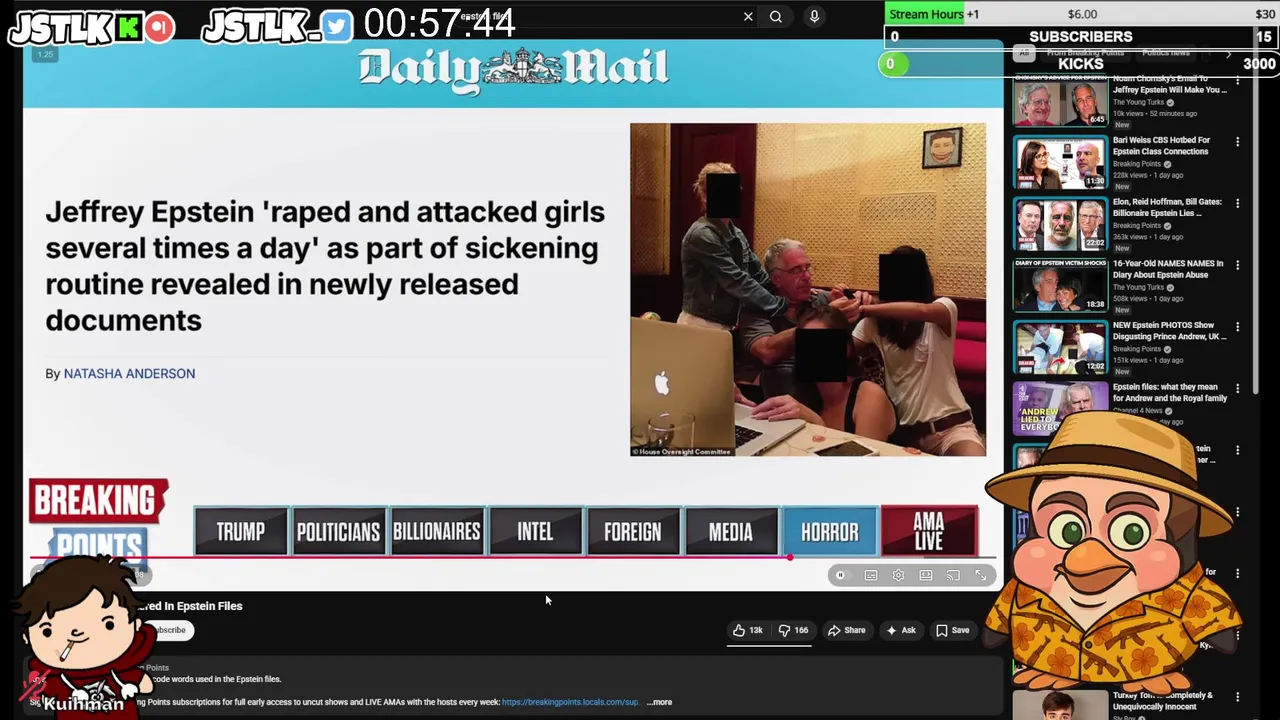Clear the YouTube search box with the X icon

[748, 17]
